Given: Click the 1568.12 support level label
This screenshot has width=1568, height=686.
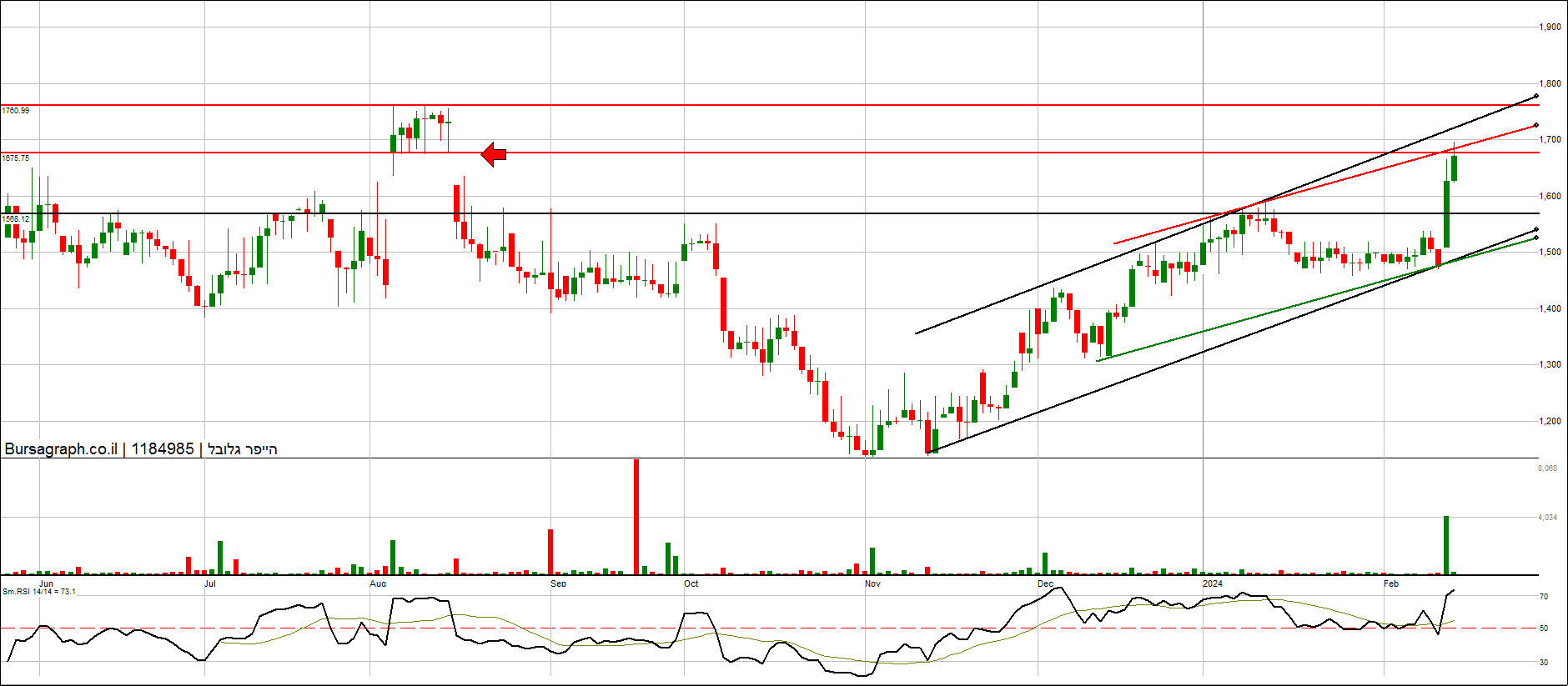Looking at the screenshot, I should (x=16, y=219).
